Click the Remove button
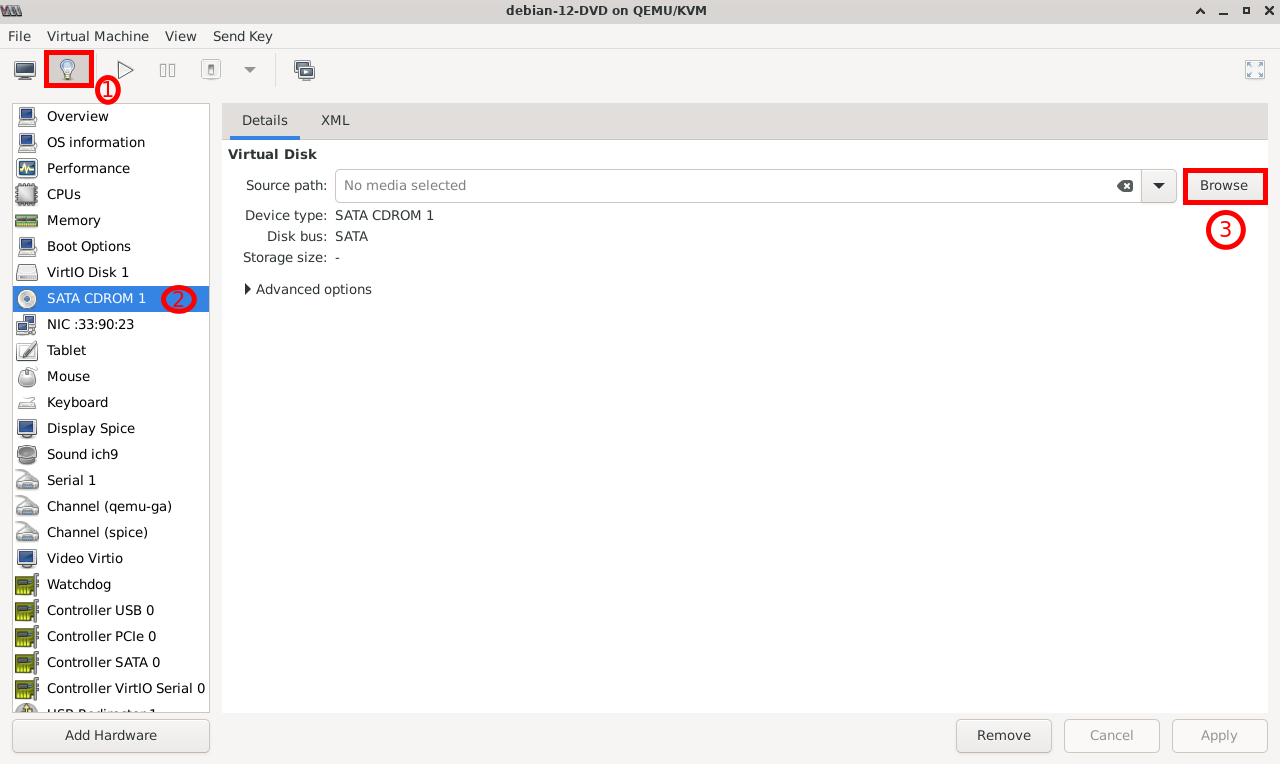The image size is (1280, 764). click(x=1003, y=735)
